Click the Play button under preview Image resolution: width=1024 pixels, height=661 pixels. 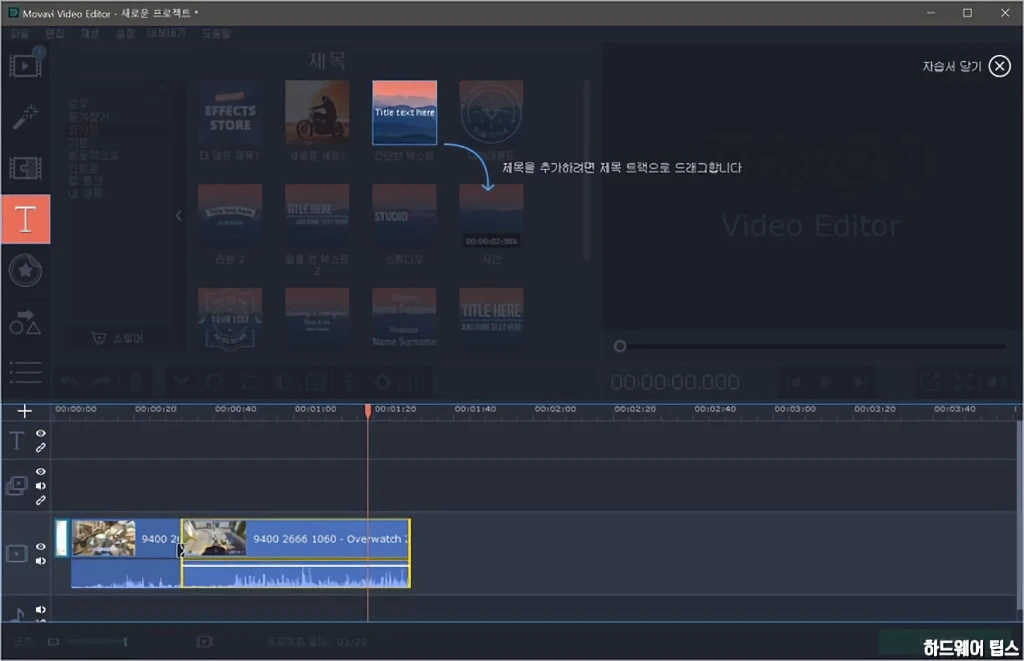point(826,382)
